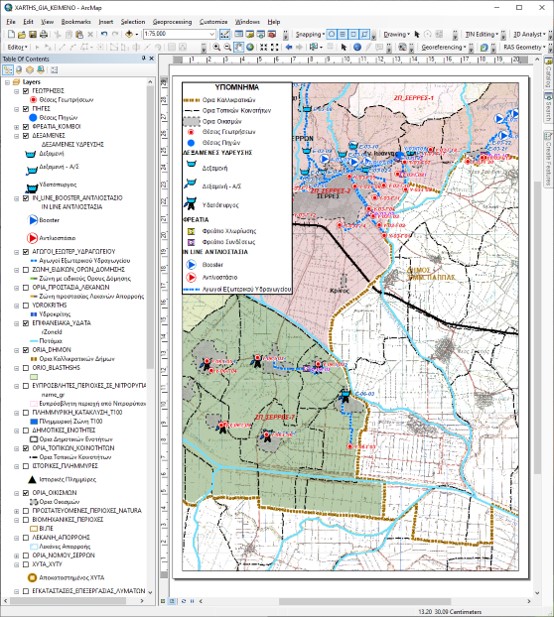Open the 3D Analyst menu

click(529, 35)
